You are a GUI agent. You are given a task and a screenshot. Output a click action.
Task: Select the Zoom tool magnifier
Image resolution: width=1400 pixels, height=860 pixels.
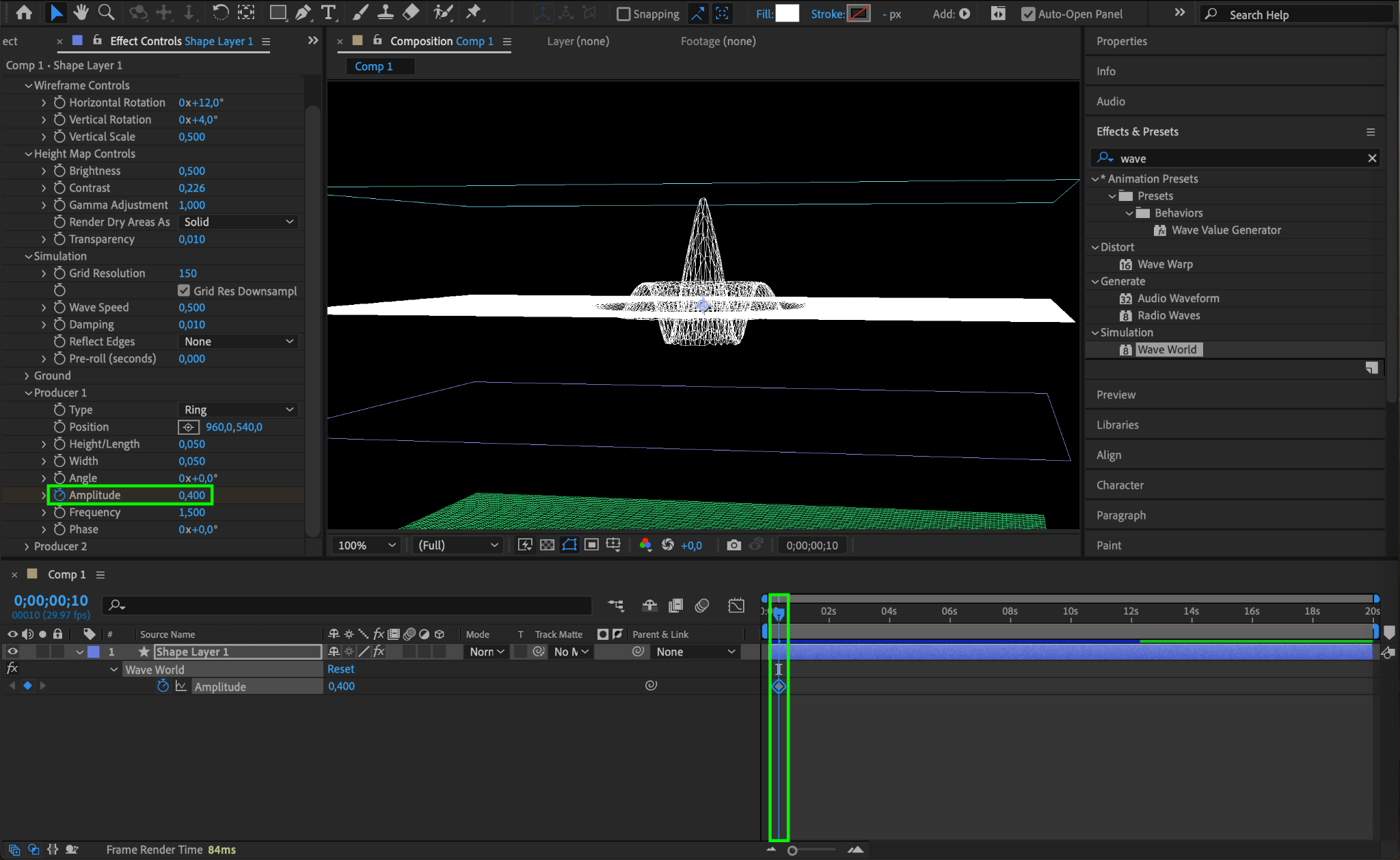pos(106,12)
